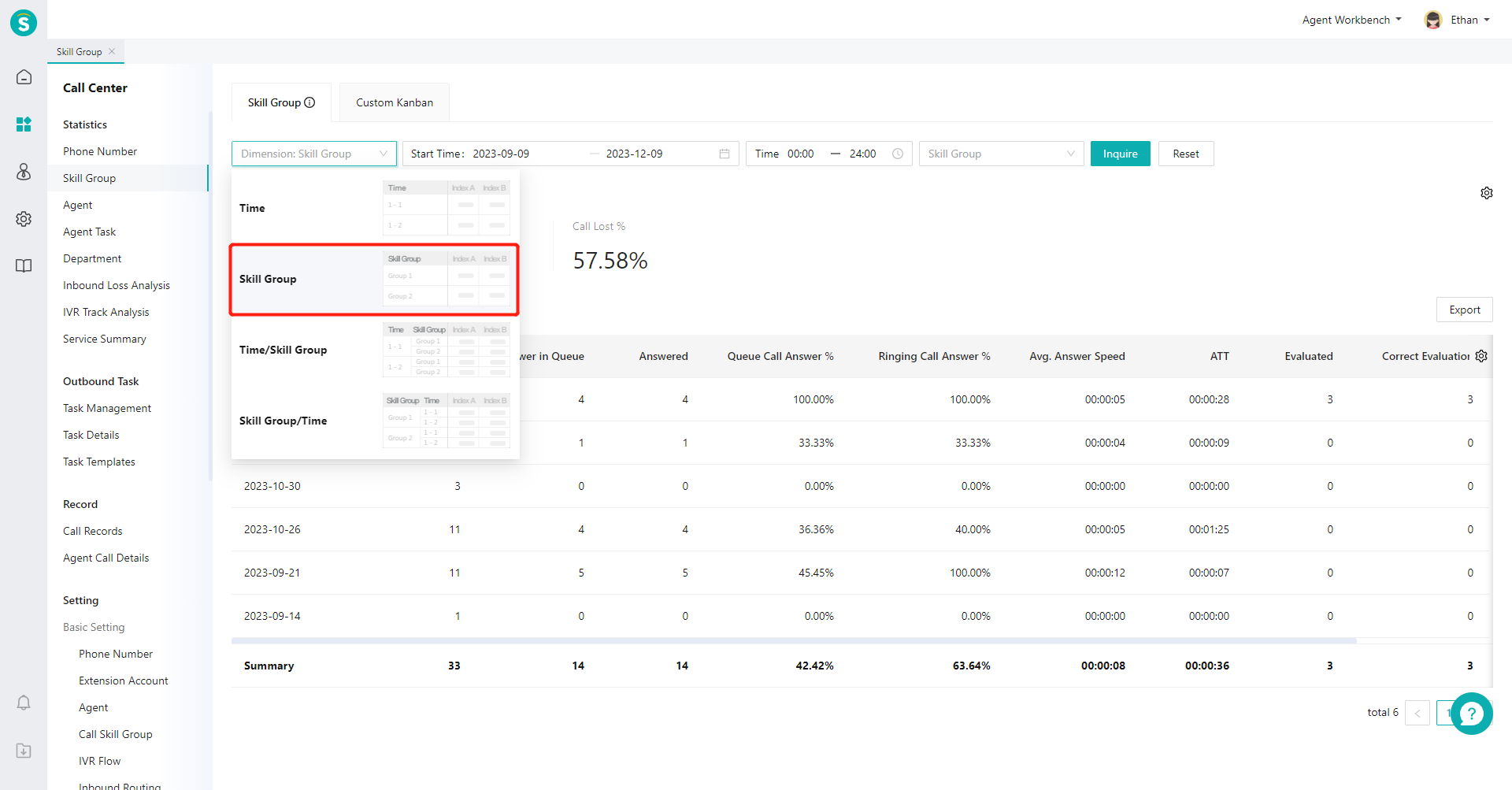Click the 2023-09-21 row date

point(272,573)
